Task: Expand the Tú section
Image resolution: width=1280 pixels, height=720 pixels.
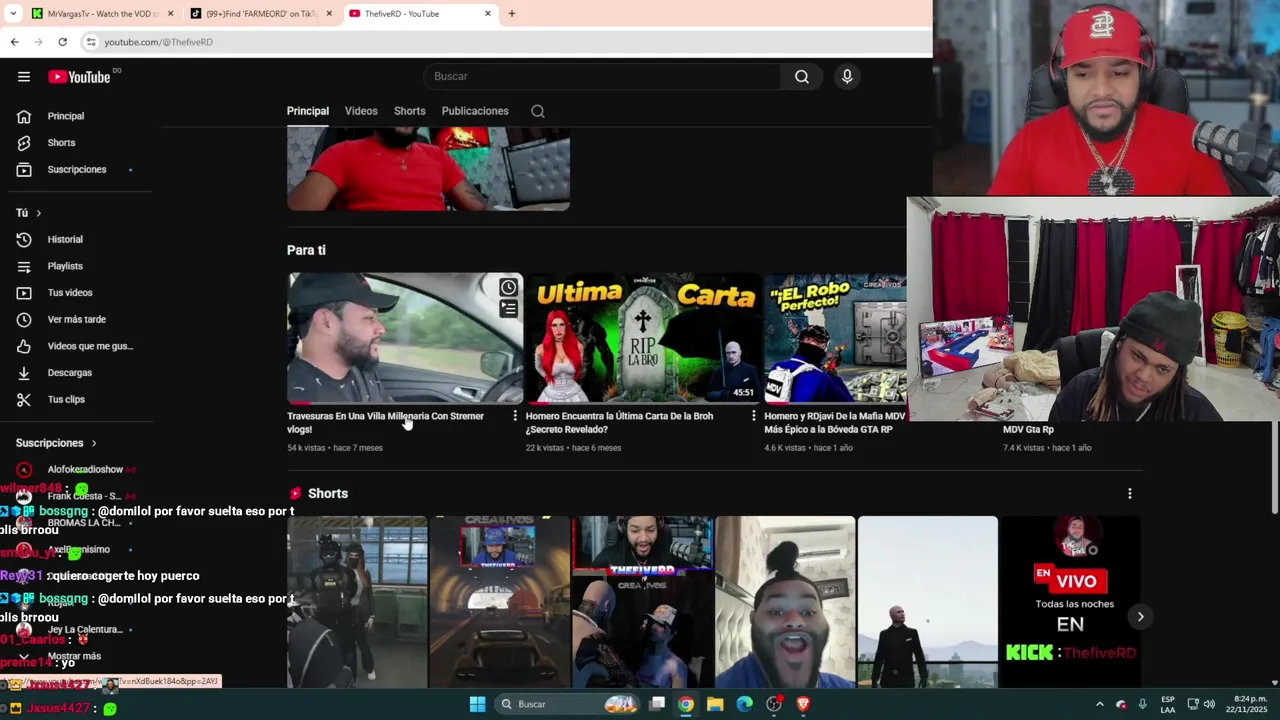Action: [29, 213]
